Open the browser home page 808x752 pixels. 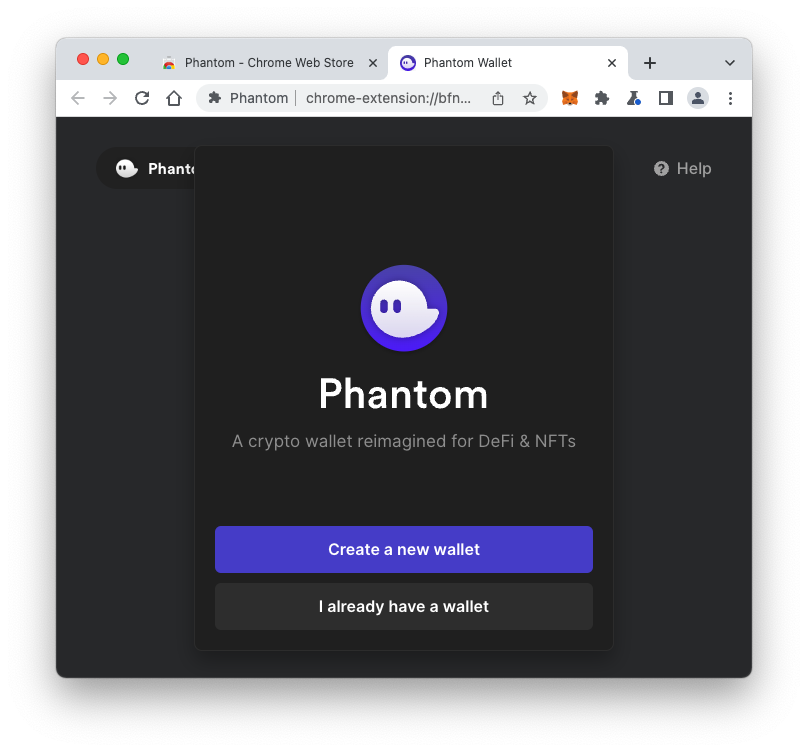[x=174, y=98]
